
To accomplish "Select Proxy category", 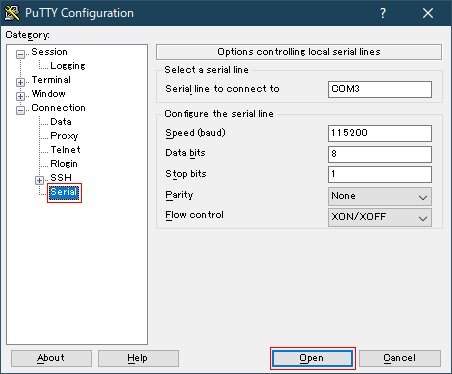I will coord(64,136).
